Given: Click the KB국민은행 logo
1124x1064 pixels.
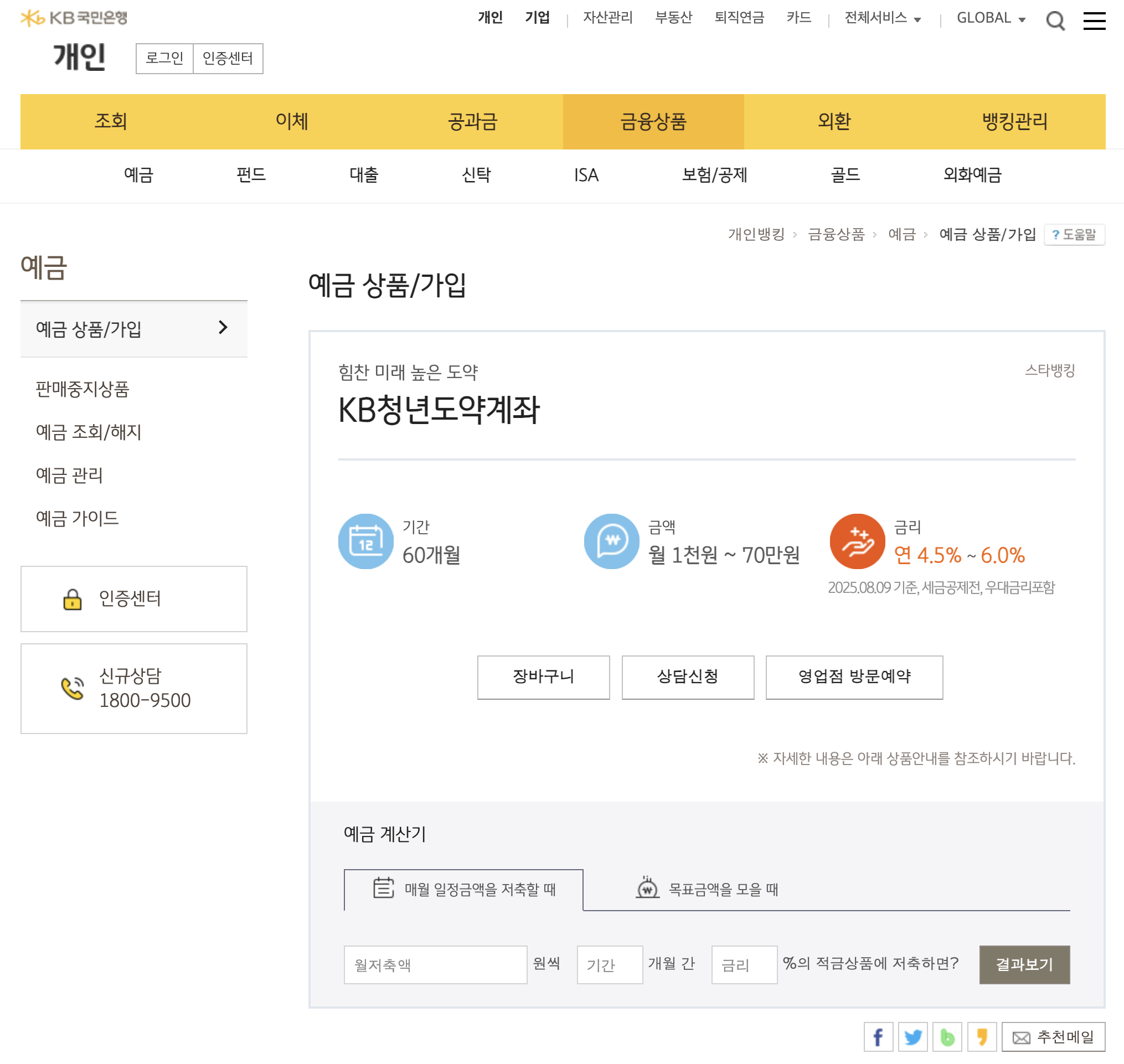Looking at the screenshot, I should pyautogui.click(x=74, y=18).
